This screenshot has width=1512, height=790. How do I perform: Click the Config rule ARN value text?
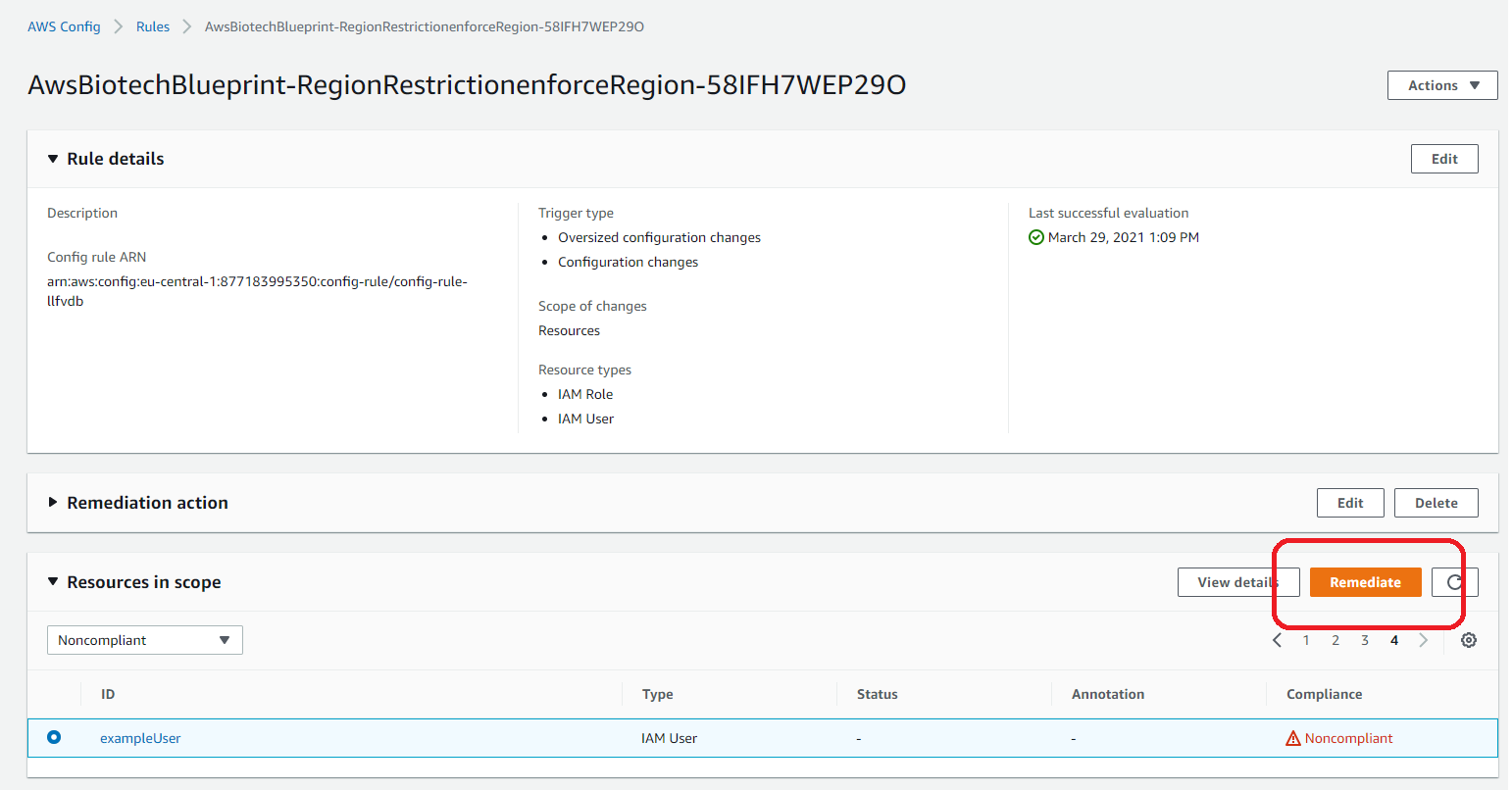coord(257,291)
